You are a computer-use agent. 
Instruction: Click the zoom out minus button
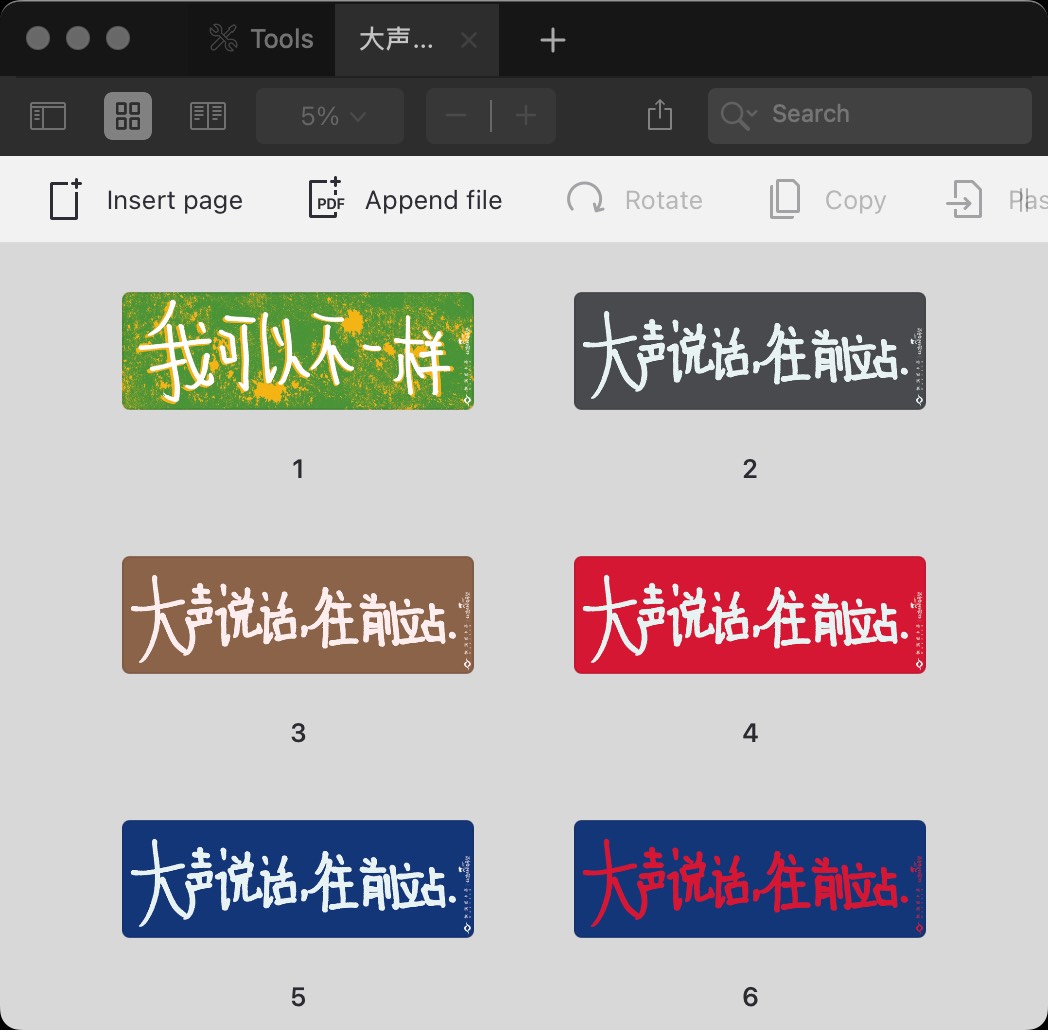pyautogui.click(x=457, y=116)
